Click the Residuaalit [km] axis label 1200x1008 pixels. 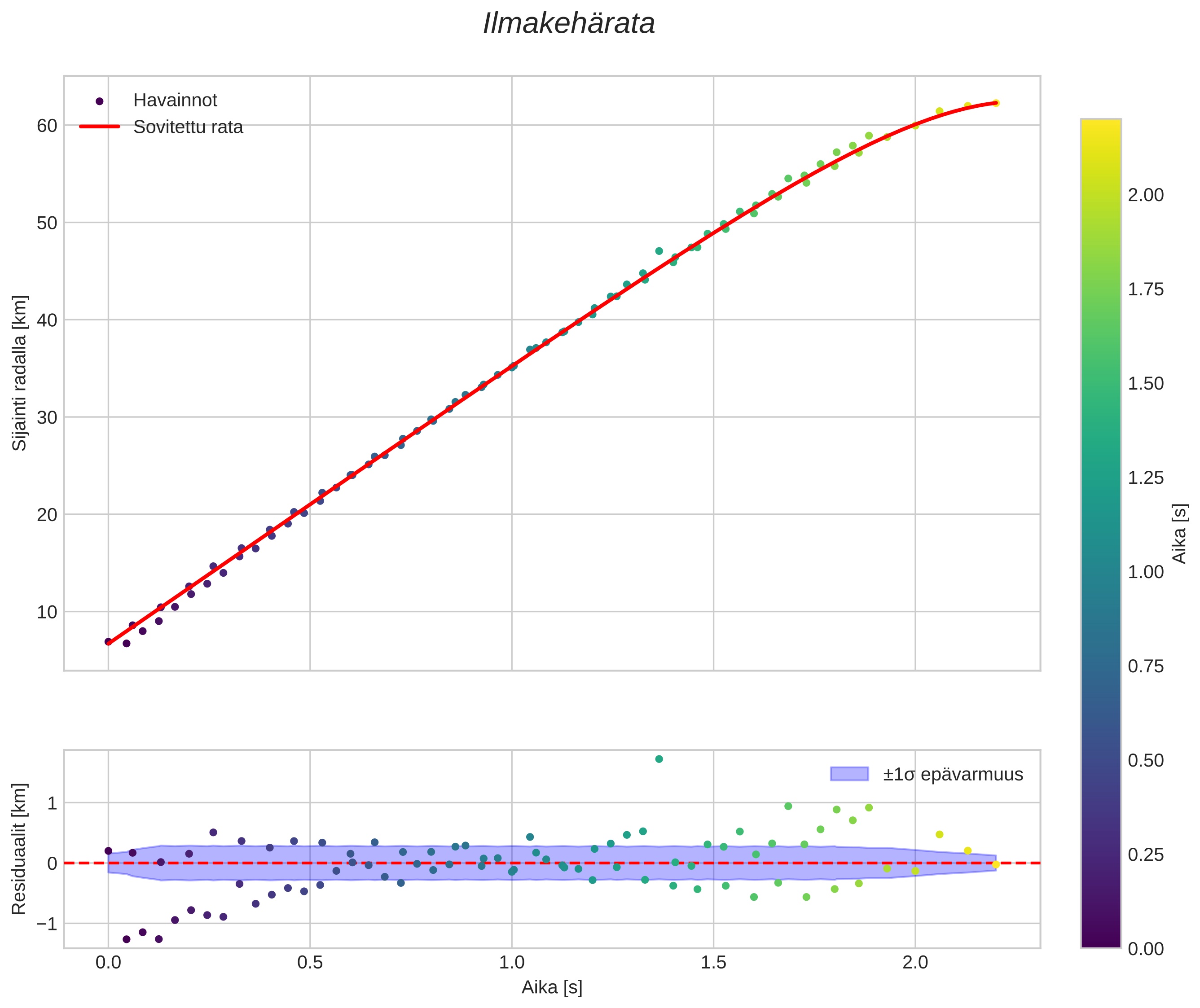pyautogui.click(x=19, y=849)
